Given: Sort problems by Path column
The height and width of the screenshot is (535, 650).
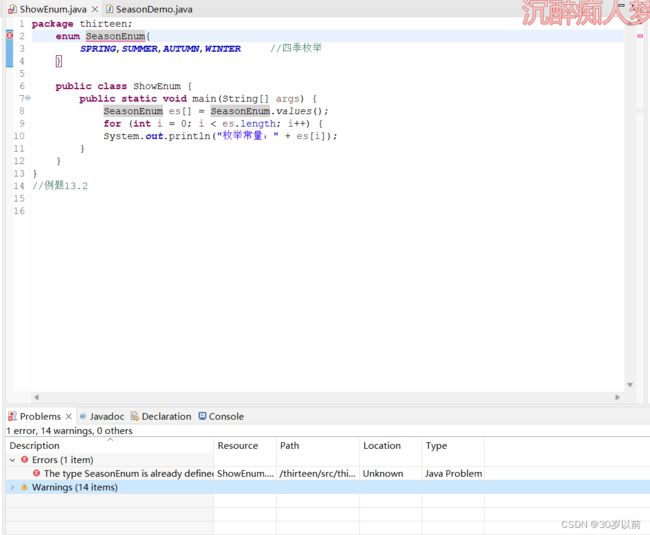Looking at the screenshot, I should tap(318, 445).
